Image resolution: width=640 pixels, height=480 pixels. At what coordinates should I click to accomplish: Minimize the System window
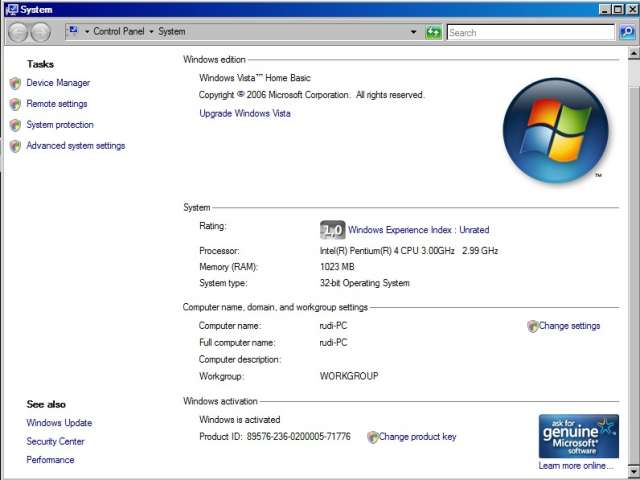605,9
